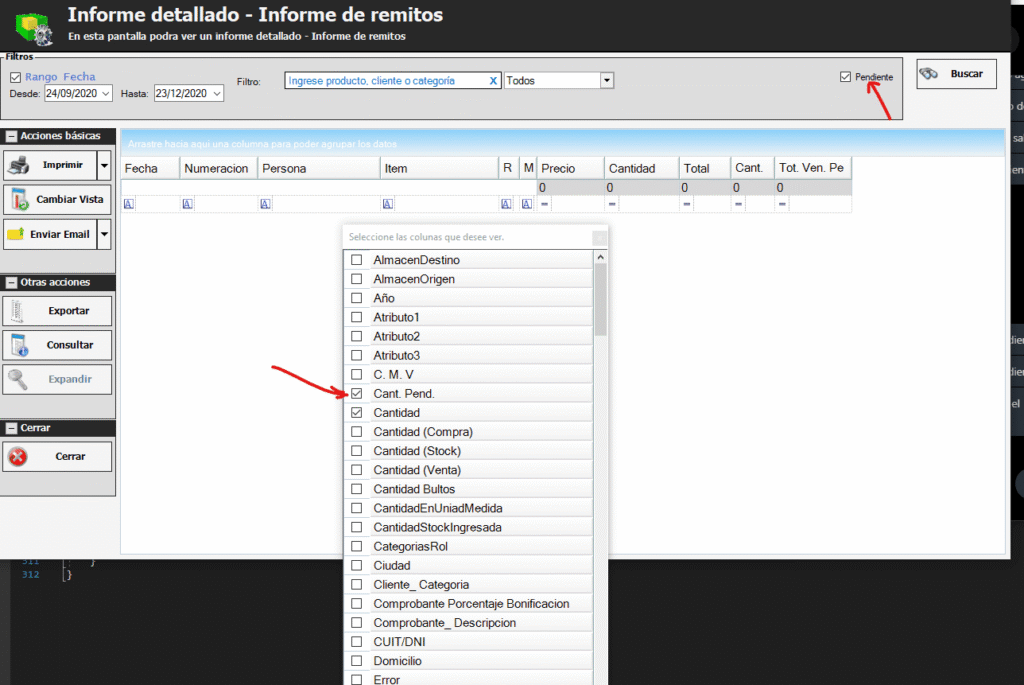Clear the filter text with the X icon
The height and width of the screenshot is (685, 1024).
pos(493,81)
